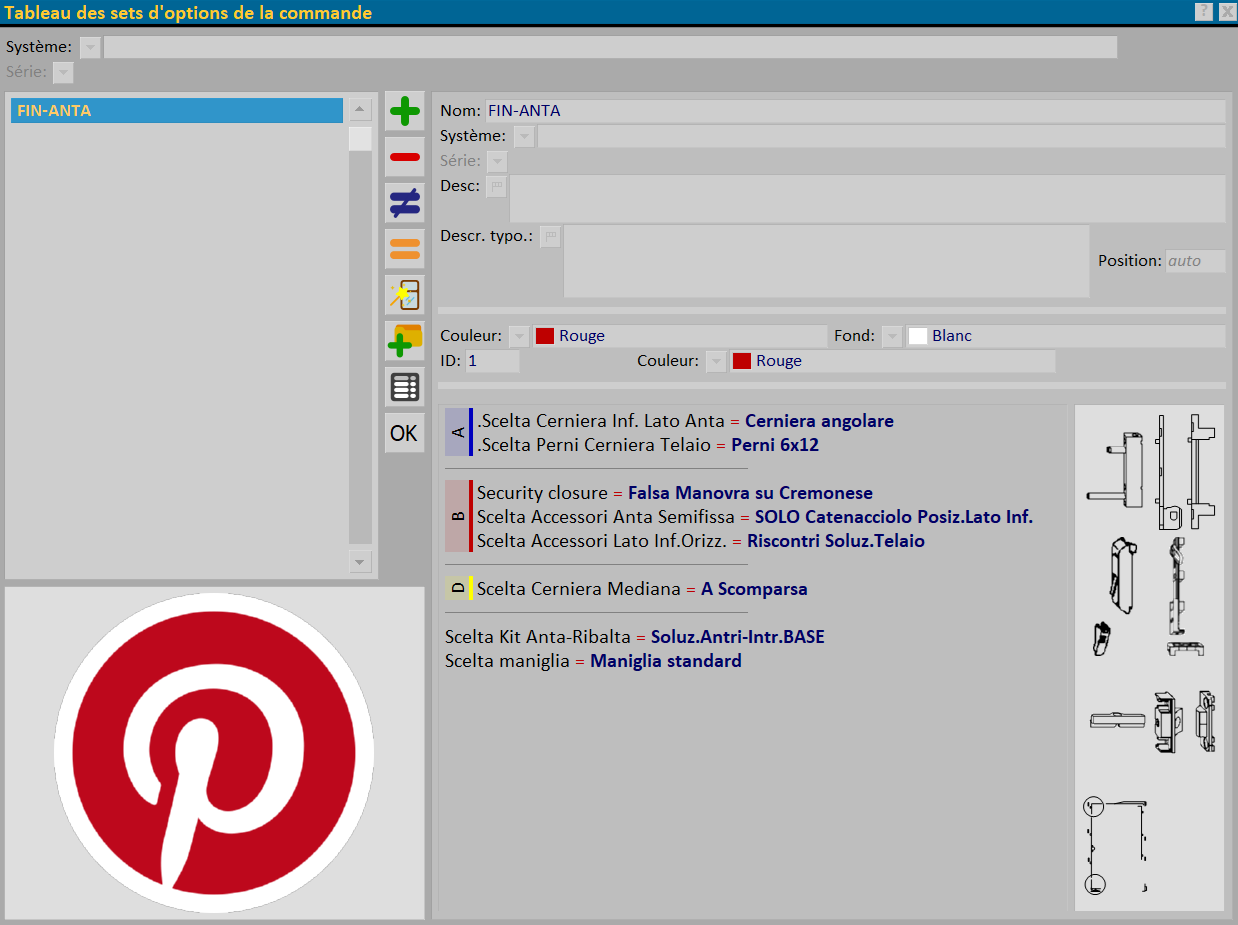Click the Scelta Cerniera Inf. Lato Anta label
Screen dimensions: 1238x925
tap(601, 421)
